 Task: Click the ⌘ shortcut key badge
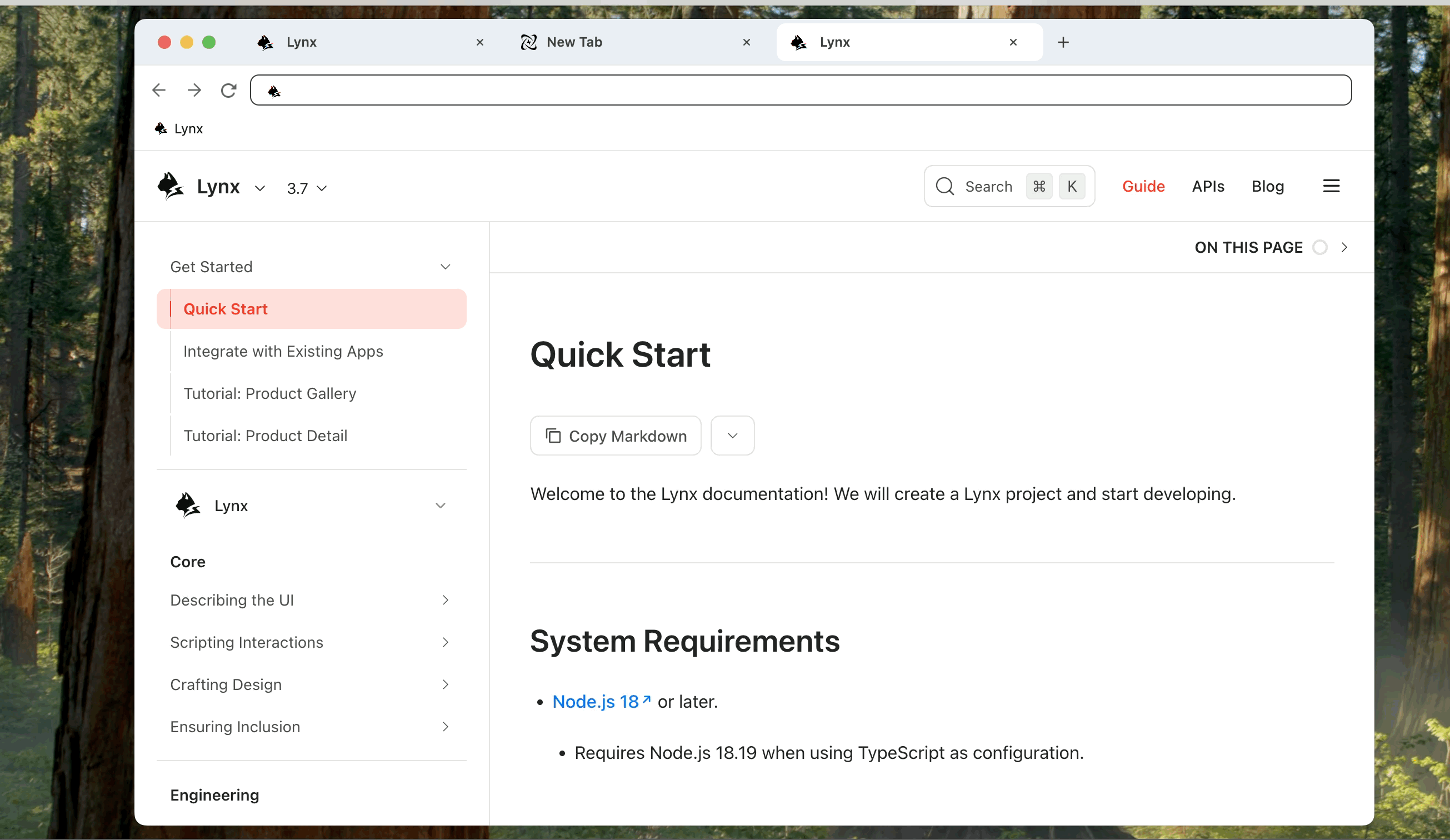[1039, 187]
